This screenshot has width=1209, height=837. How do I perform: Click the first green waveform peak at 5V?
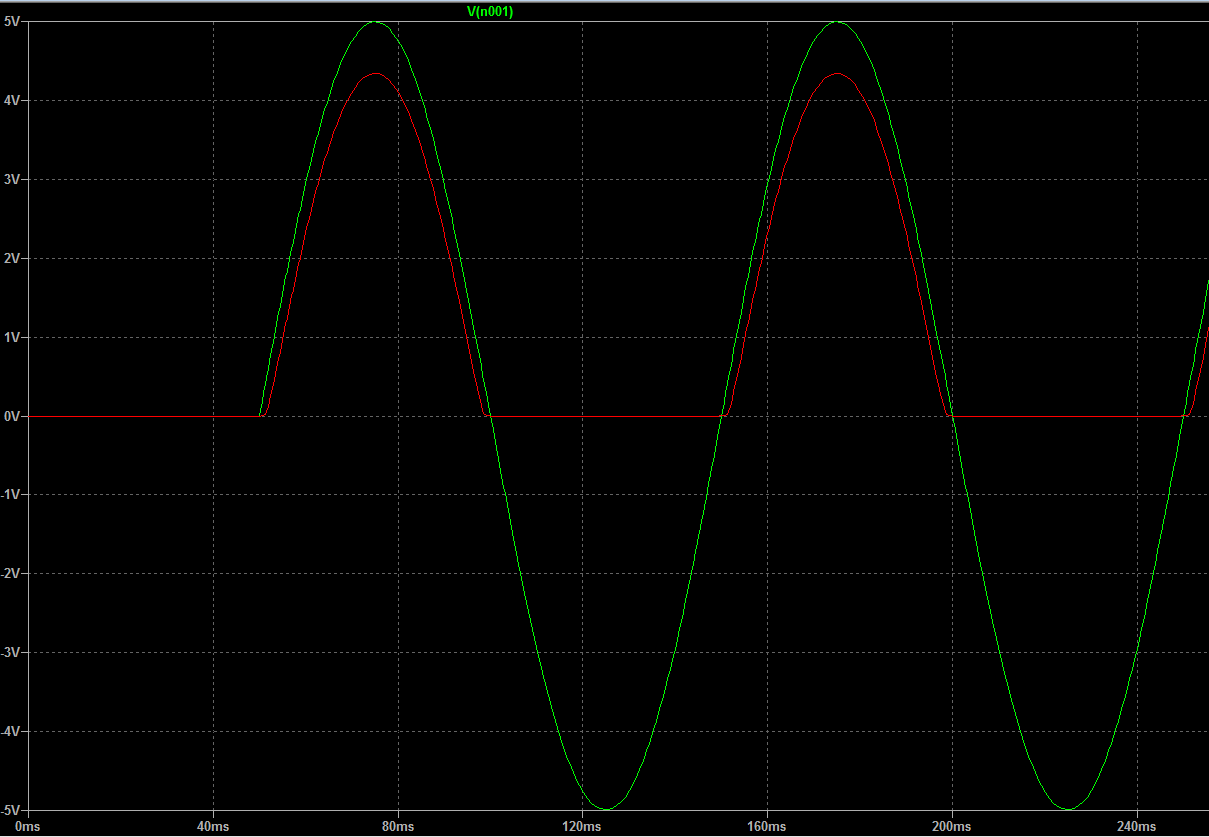375,22
